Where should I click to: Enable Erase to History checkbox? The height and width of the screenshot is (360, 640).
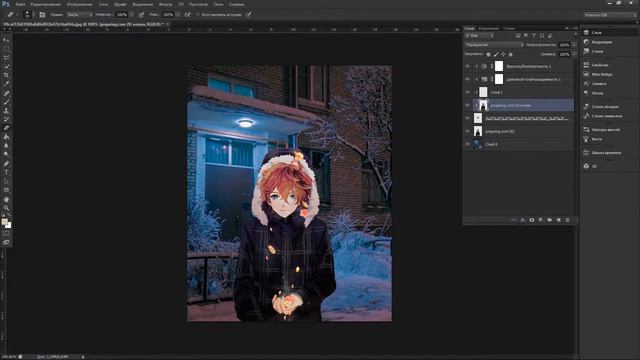click(x=198, y=15)
